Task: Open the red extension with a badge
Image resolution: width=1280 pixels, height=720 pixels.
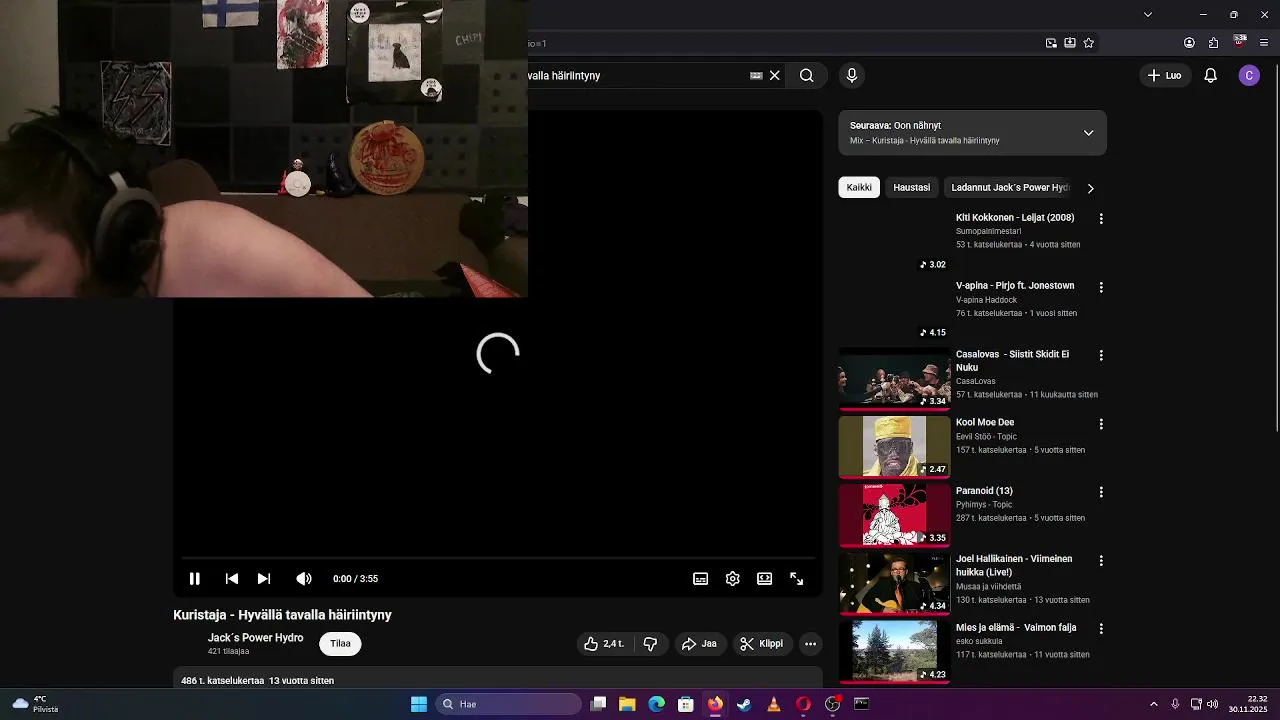Action: point(1239,42)
